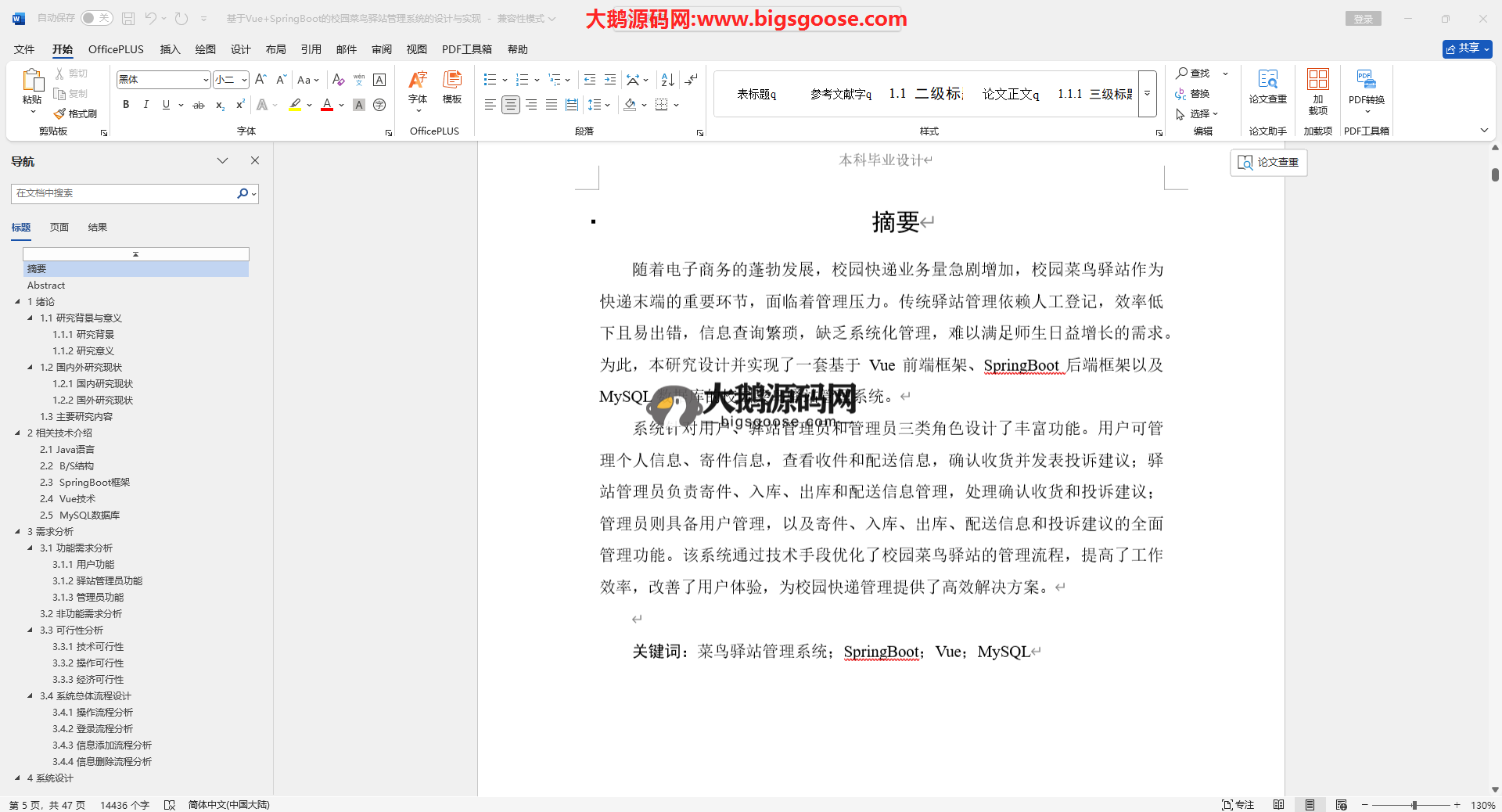The image size is (1502, 812).
Task: Click the PDF转换 icon
Action: 1366,86
